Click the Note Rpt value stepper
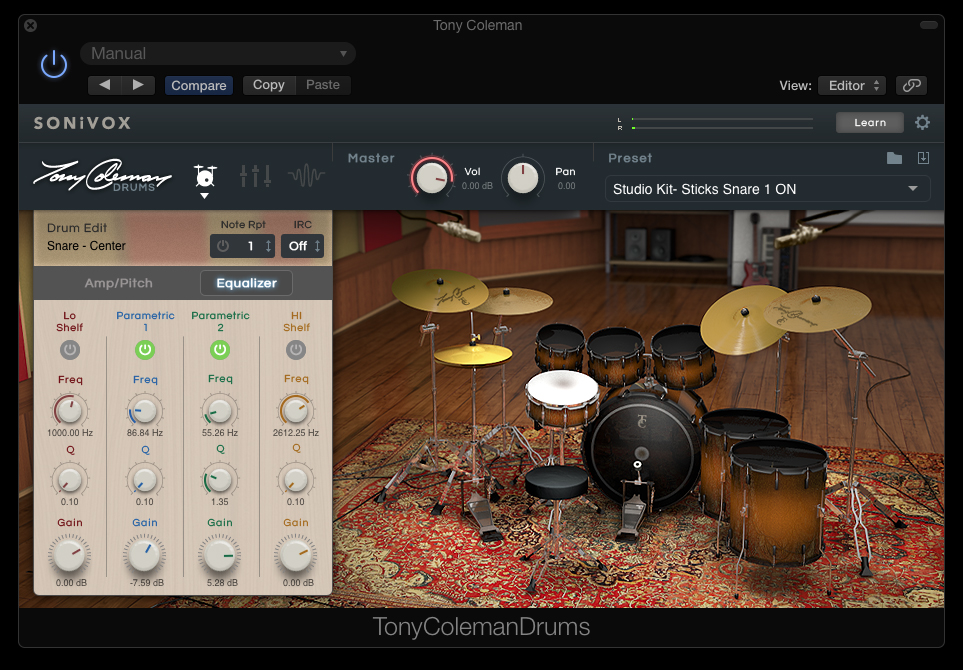Screen dimensions: 963x670 coord(268,246)
